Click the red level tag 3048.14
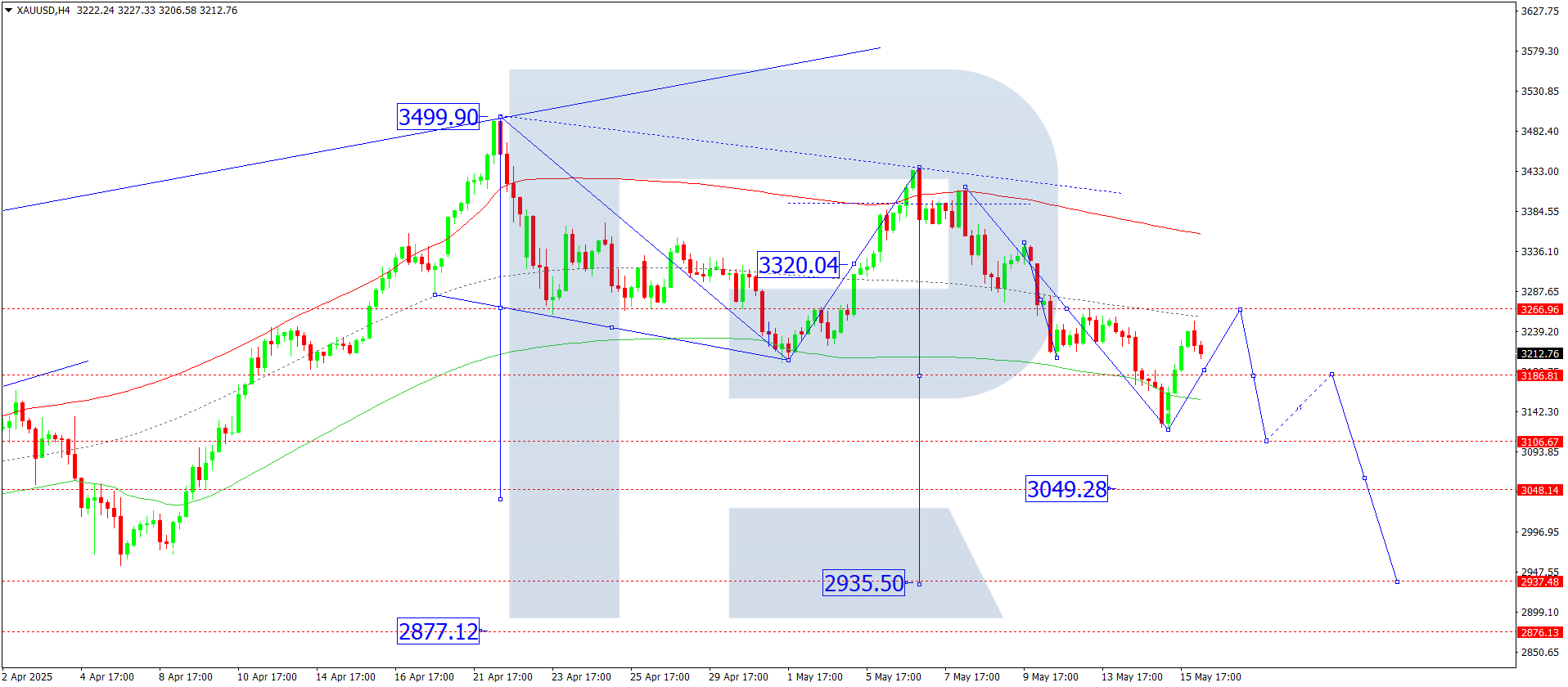The image size is (1568, 687). (1539, 491)
